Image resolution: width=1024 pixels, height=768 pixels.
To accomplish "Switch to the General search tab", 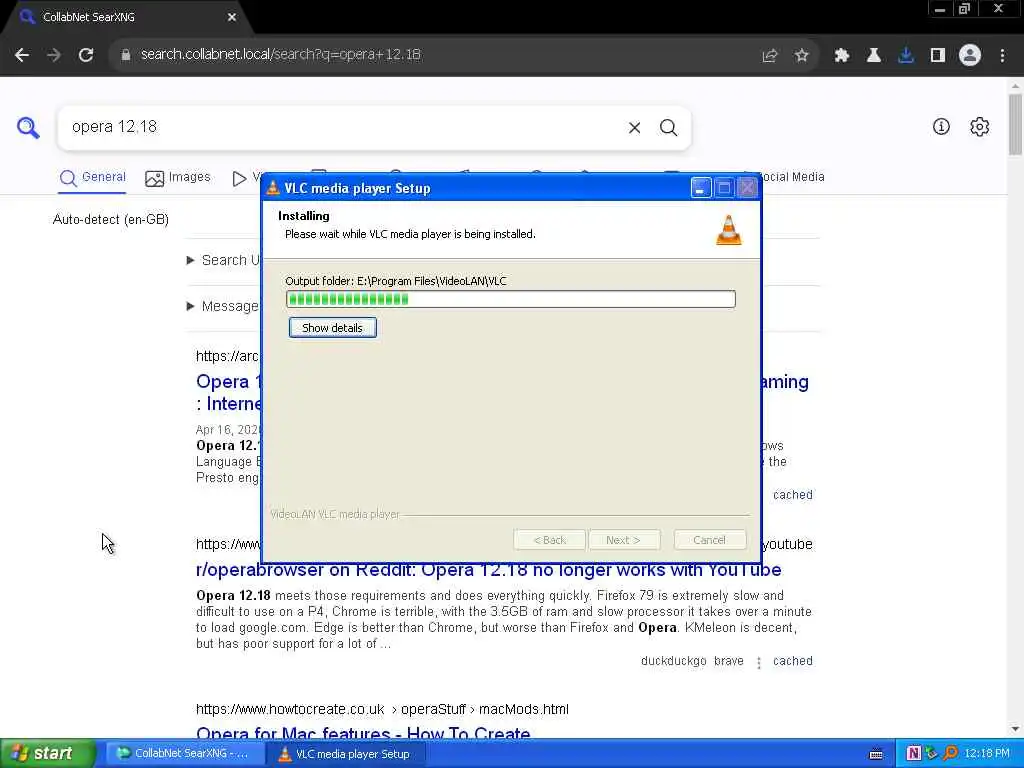I will 93,178.
